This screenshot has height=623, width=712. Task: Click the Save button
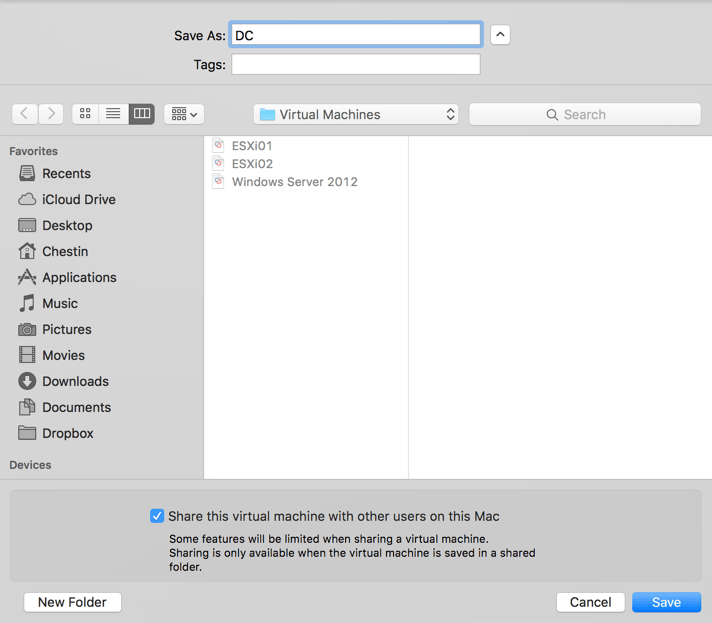tap(666, 602)
